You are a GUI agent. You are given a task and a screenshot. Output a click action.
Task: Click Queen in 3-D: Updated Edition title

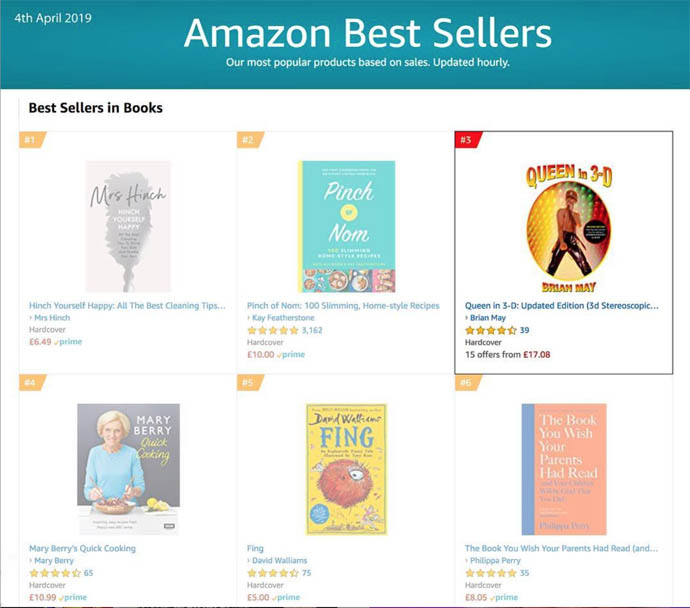562,304
